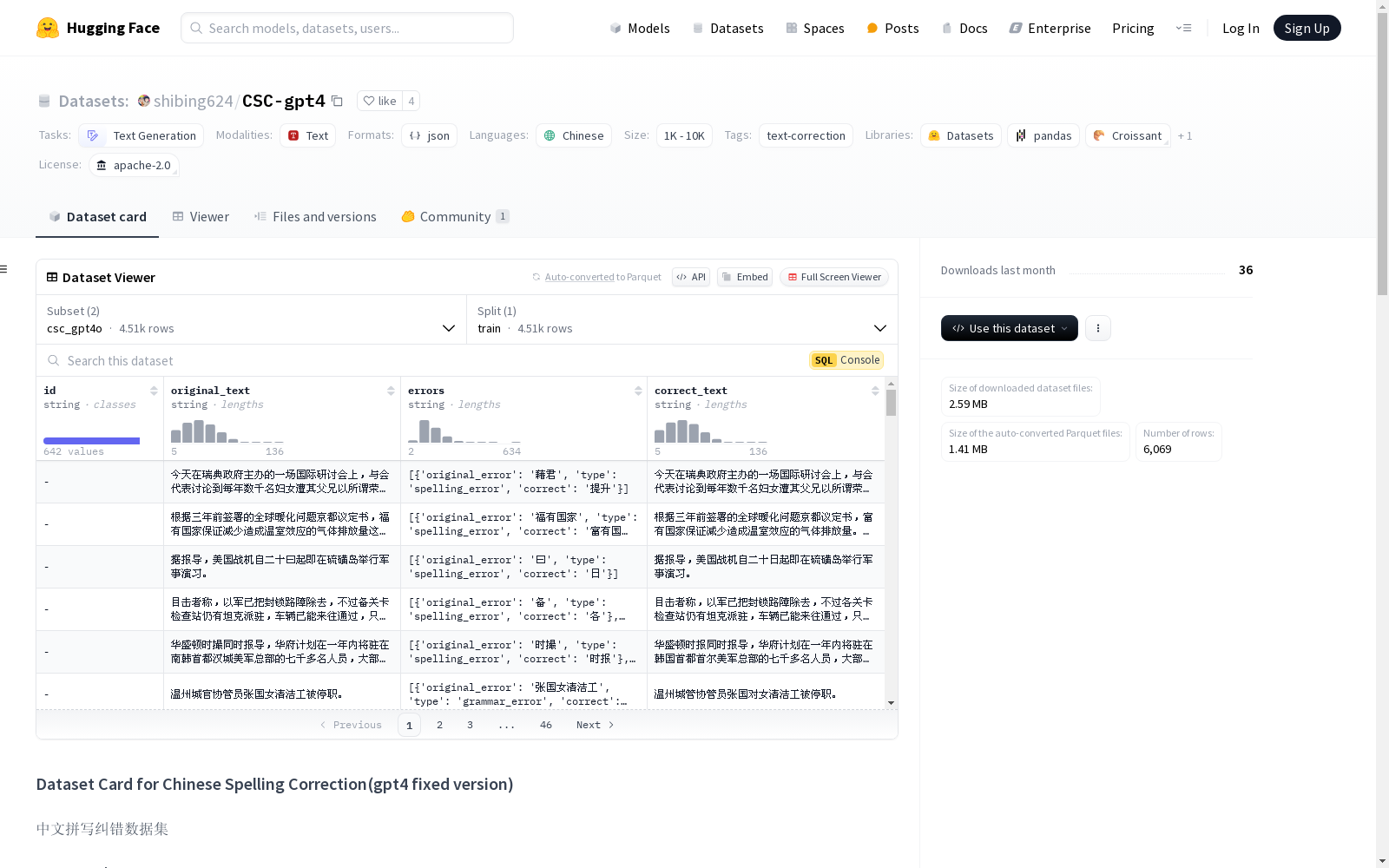Click the left sidebar table-of-contents icon

(3, 269)
